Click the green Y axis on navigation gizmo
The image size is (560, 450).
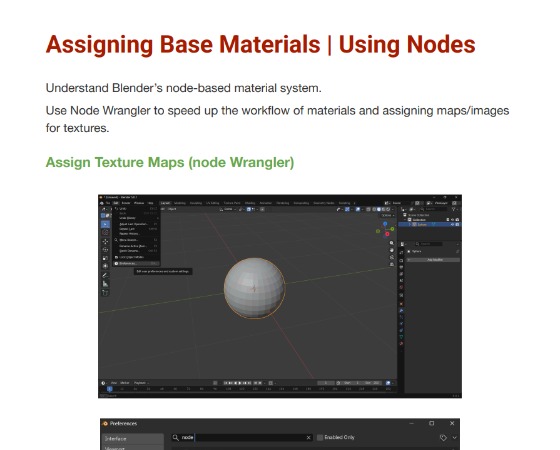tap(392, 229)
